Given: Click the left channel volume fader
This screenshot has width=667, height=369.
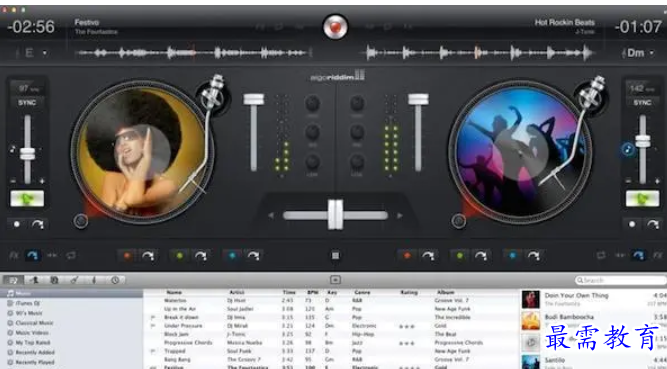Looking at the screenshot, I should pos(254,100).
